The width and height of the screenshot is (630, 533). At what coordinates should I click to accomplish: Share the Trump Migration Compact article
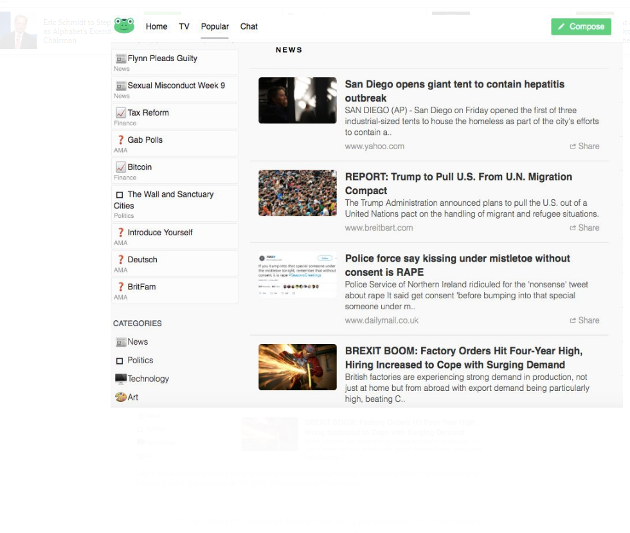point(584,228)
